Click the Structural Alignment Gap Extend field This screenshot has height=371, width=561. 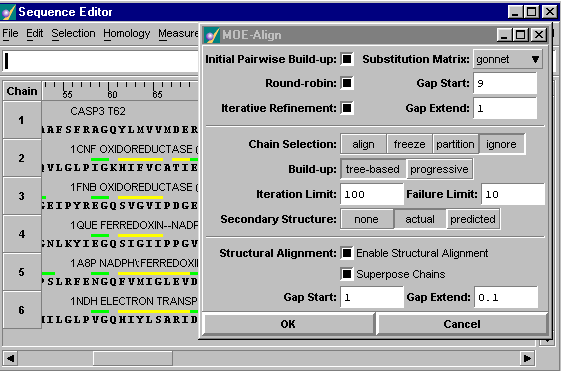506,297
